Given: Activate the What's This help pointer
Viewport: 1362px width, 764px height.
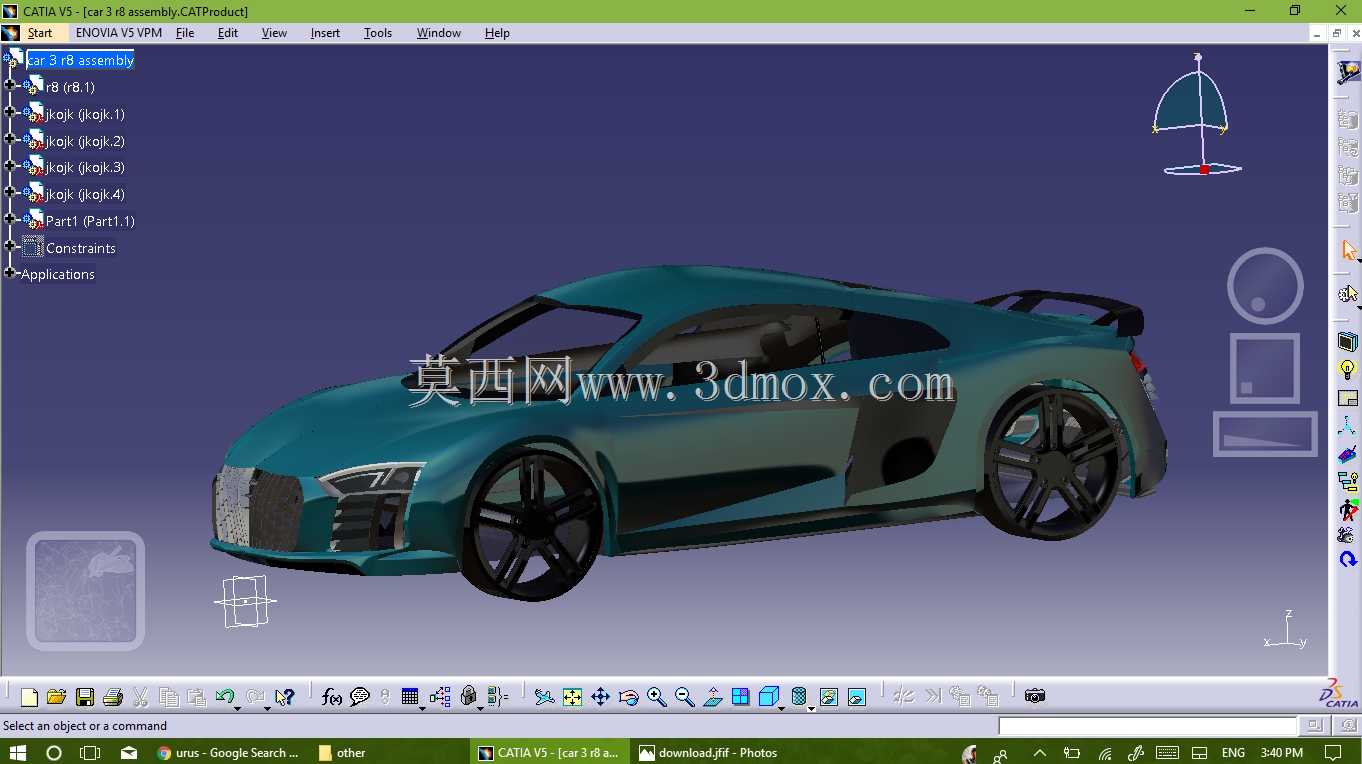Looking at the screenshot, I should [x=285, y=697].
